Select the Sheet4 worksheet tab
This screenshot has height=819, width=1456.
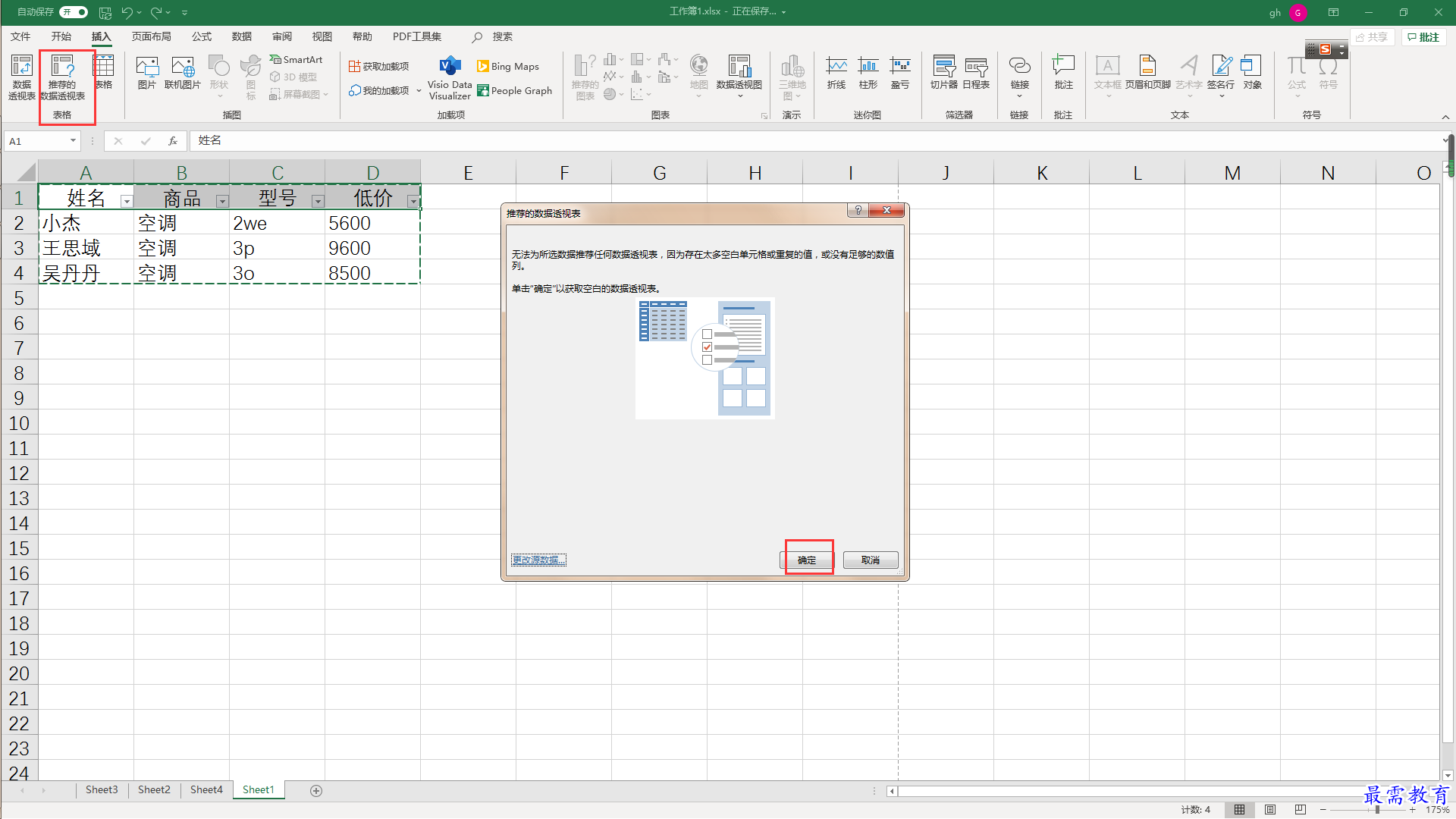coord(206,790)
